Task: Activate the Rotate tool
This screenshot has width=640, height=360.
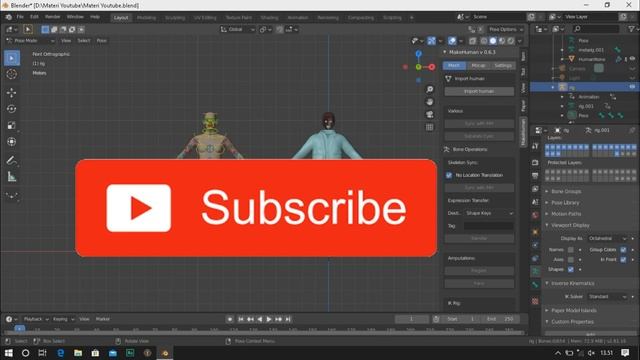Action: [12, 109]
